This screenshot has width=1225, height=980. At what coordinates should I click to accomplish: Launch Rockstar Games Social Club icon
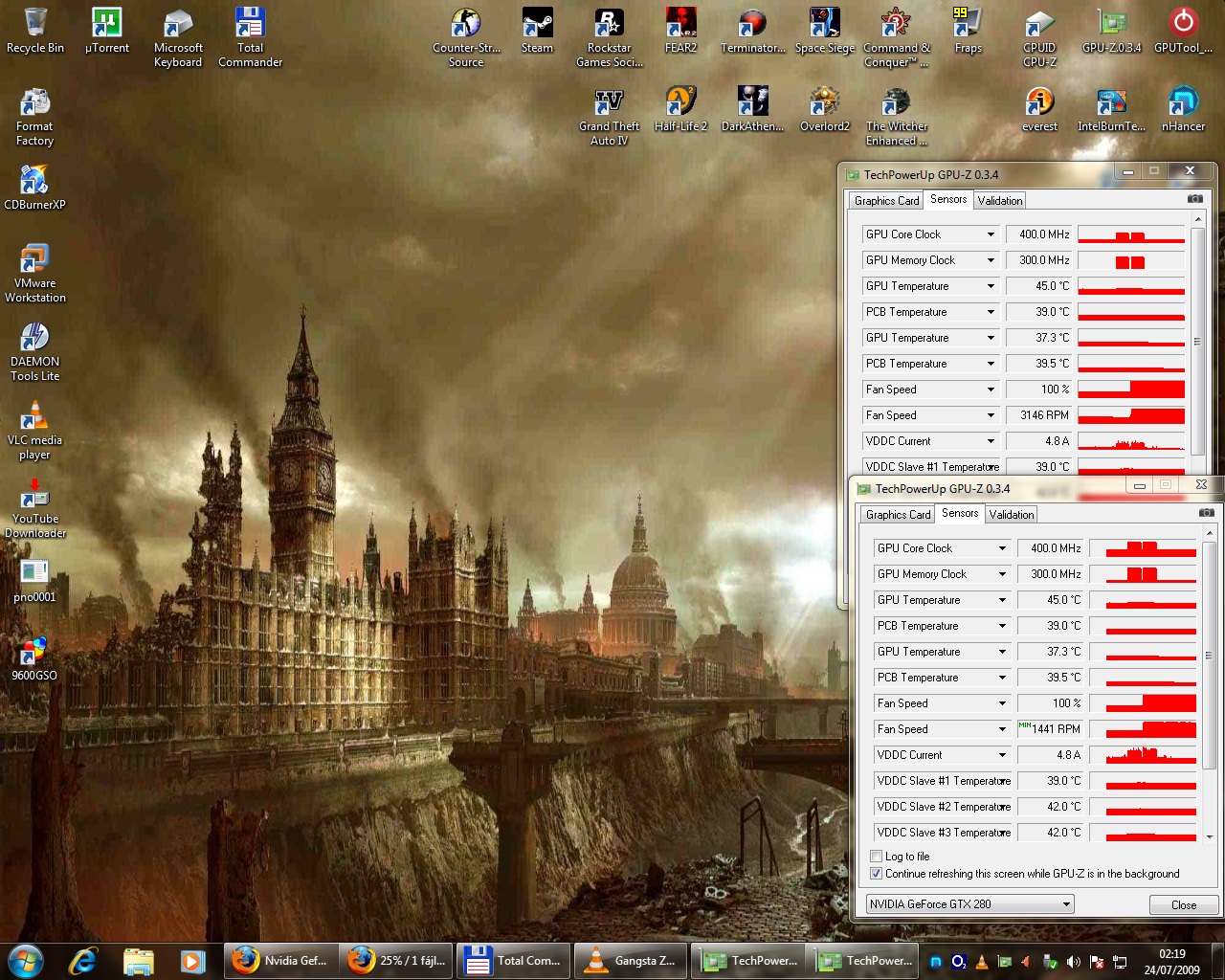(x=609, y=38)
